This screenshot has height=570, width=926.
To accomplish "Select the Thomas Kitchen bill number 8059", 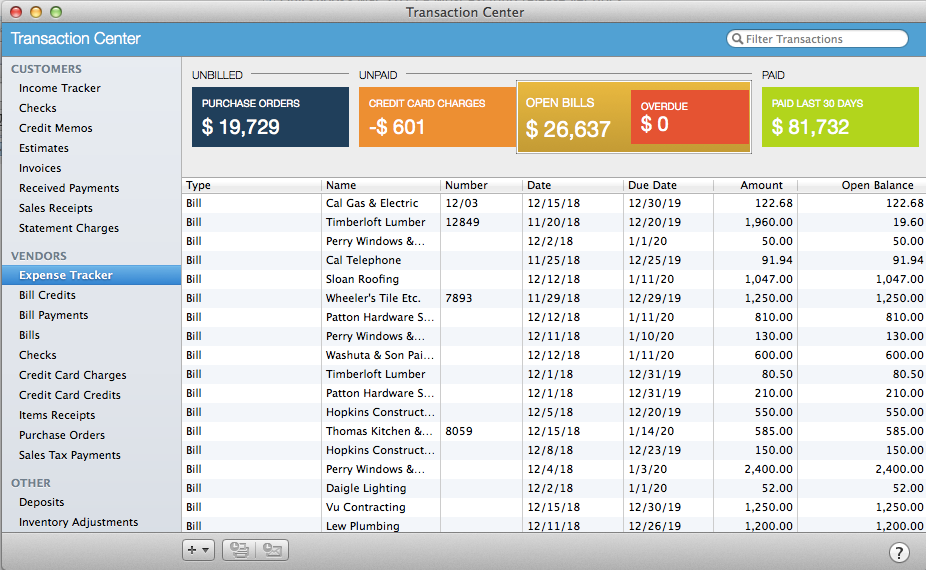I will pyautogui.click(x=459, y=431).
